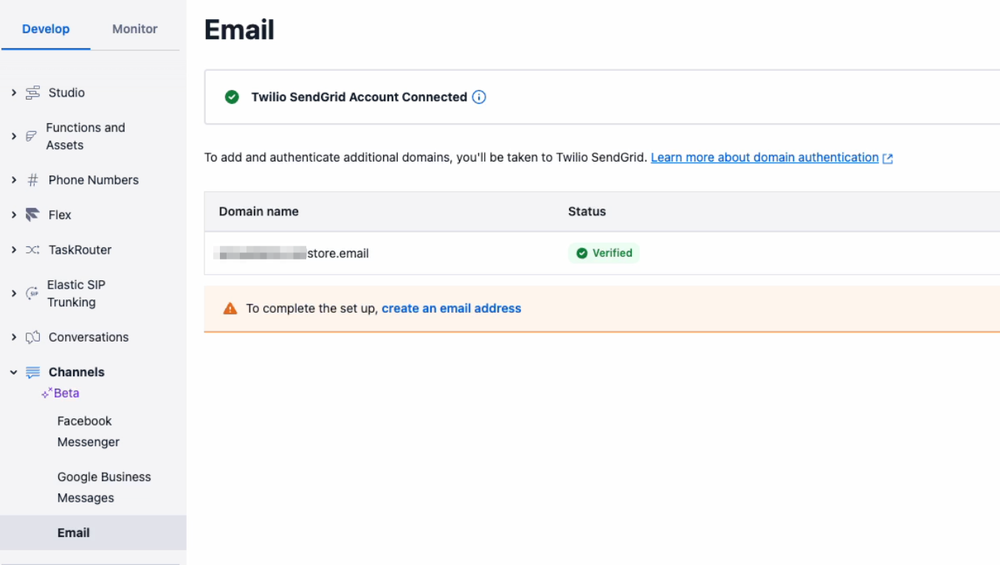The height and width of the screenshot is (565, 1000).
Task: Collapse the Channels section chevron
Action: (x=14, y=372)
